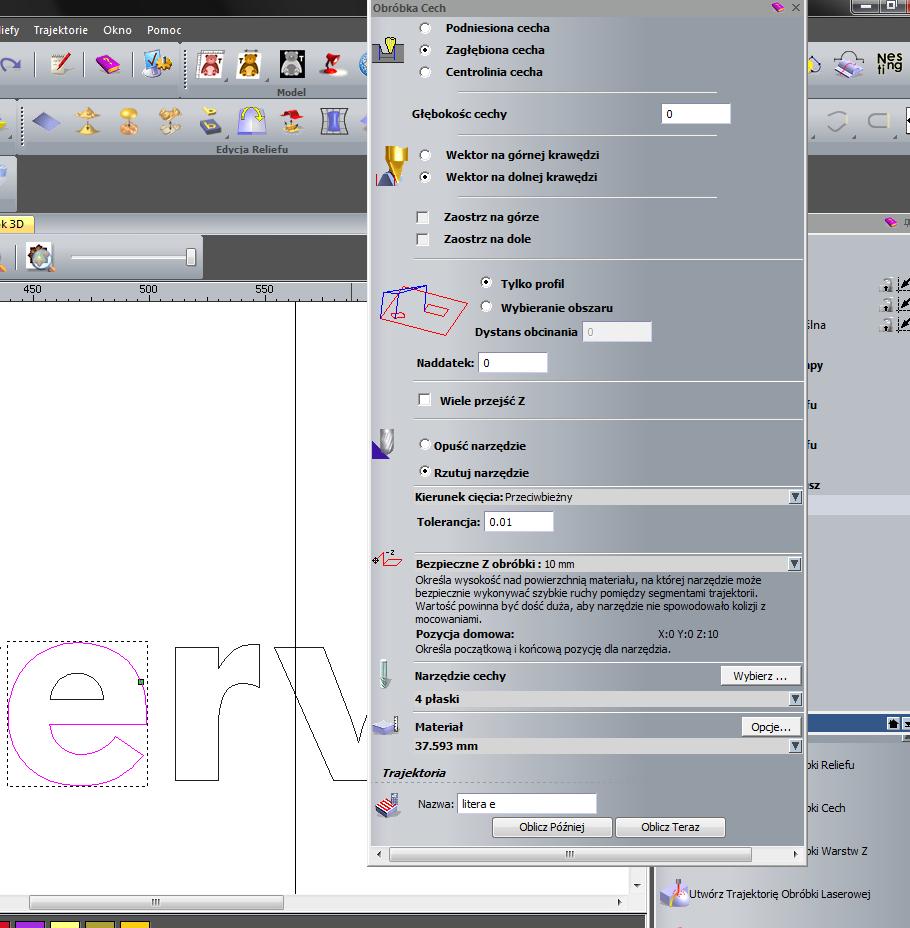Click the grey D-shaped outline toolbar icon
Image resolution: width=910 pixels, height=928 pixels.
879,121
